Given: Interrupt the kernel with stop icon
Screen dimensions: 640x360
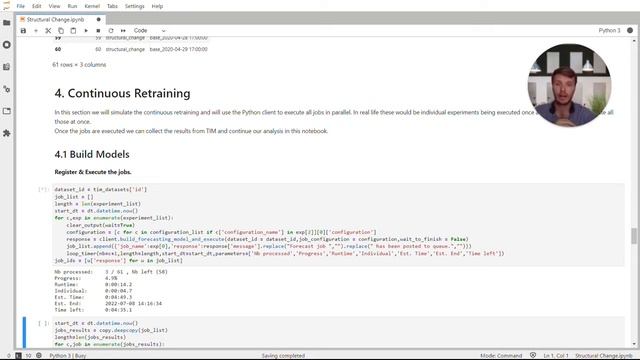Looking at the screenshot, I should 98,31.
